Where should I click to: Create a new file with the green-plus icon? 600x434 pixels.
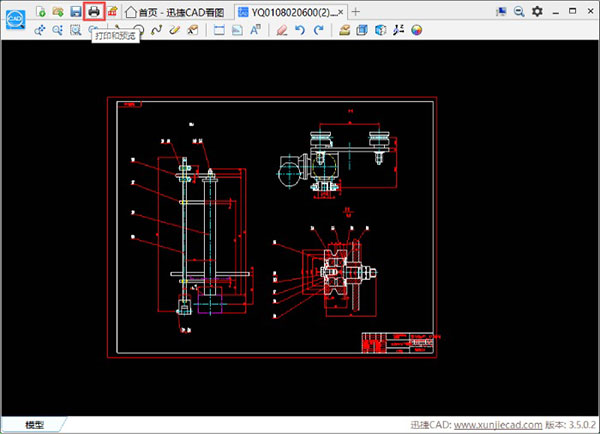[x=41, y=10]
